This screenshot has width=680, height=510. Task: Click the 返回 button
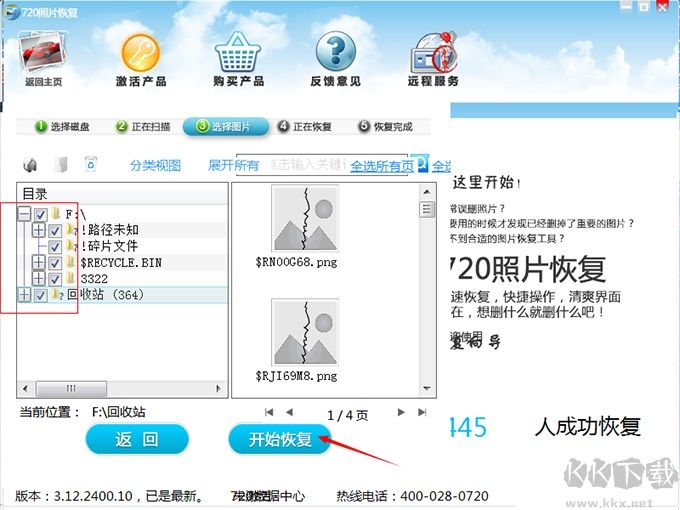(137, 439)
